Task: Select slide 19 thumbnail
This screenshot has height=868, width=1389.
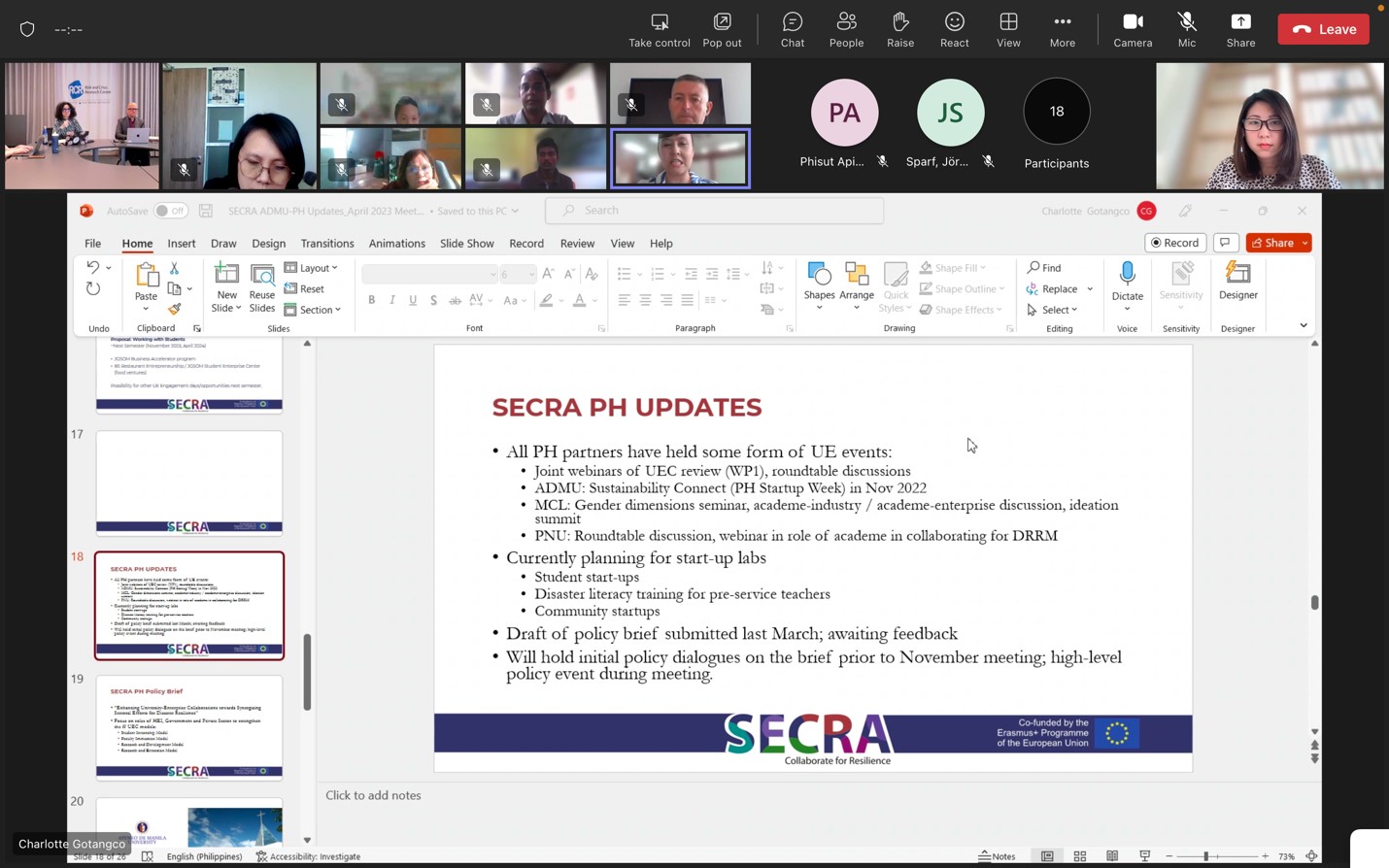Action: [x=189, y=728]
